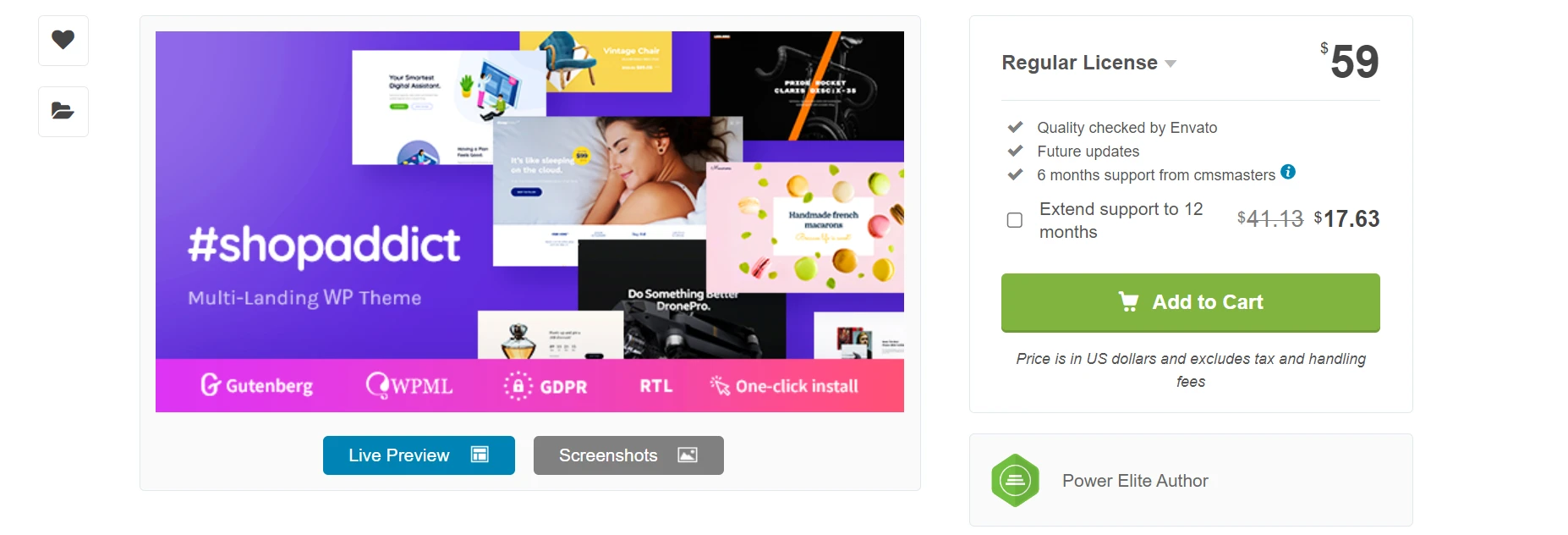
Task: Expand the Regular License dropdown arrow
Action: coord(1171,63)
